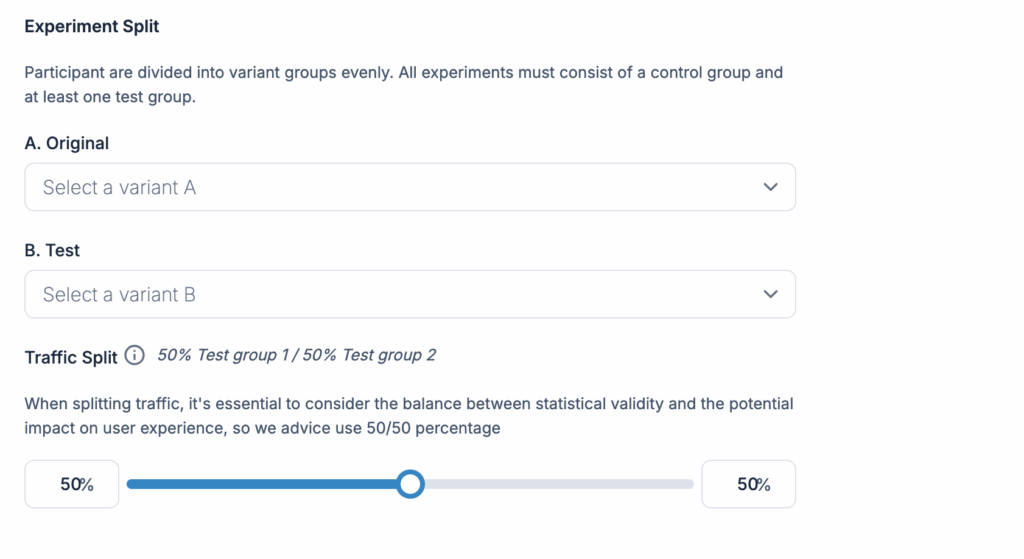Click the 'A. Original' label
This screenshot has height=559, width=1024.
[67, 143]
